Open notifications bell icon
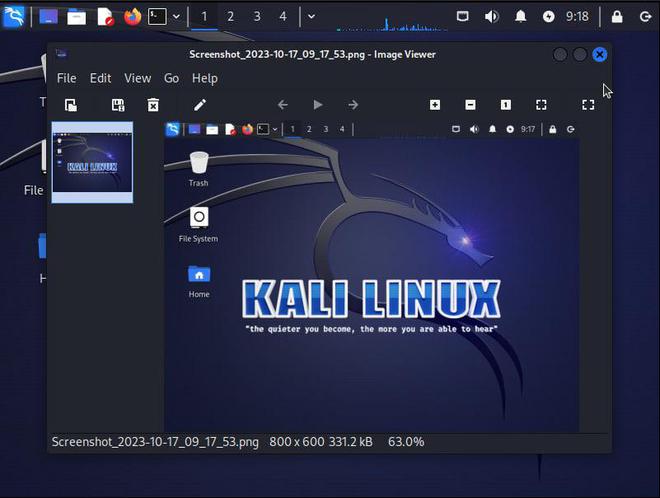Viewport: 660px width, 498px height. click(521, 16)
